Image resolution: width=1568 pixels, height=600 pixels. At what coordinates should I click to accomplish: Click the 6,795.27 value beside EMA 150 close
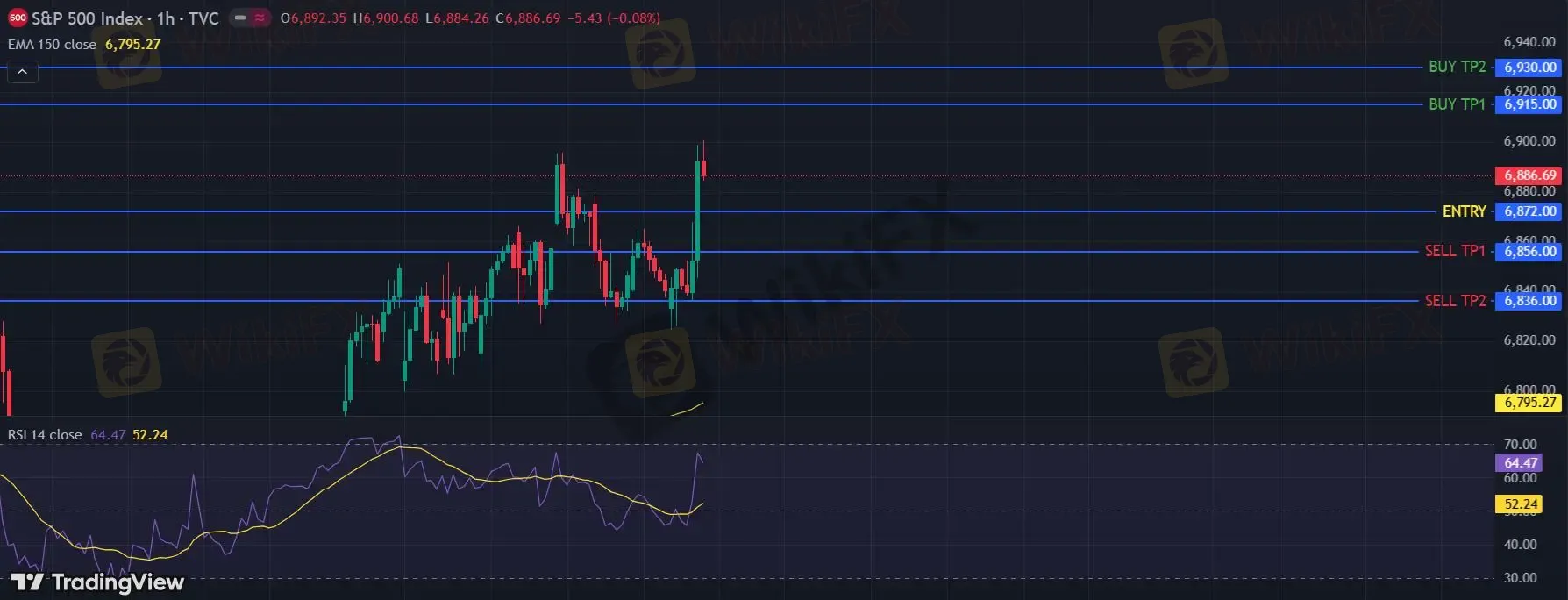tap(133, 45)
